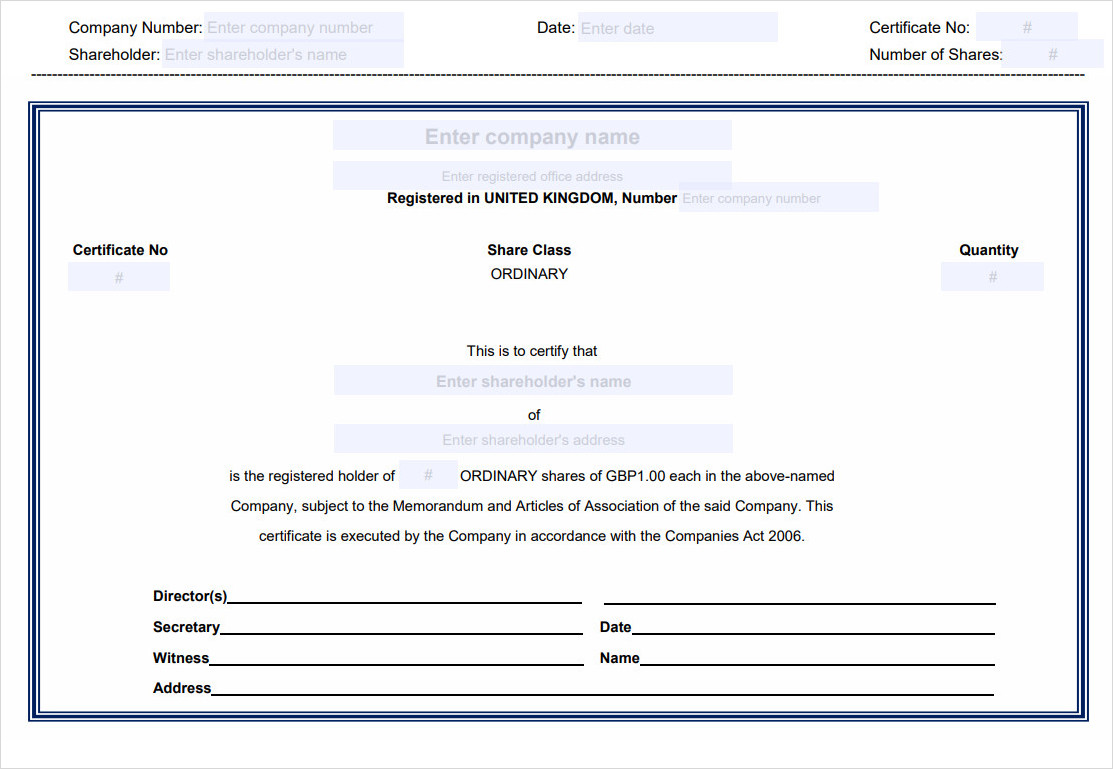Click the top Company Number input field
Screen dimensions: 1113x769
click(304, 27)
